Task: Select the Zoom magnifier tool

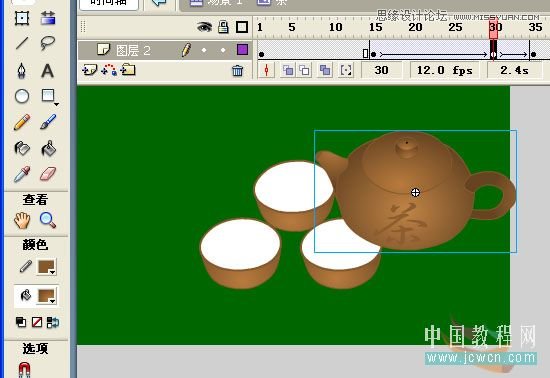Action: 48,220
